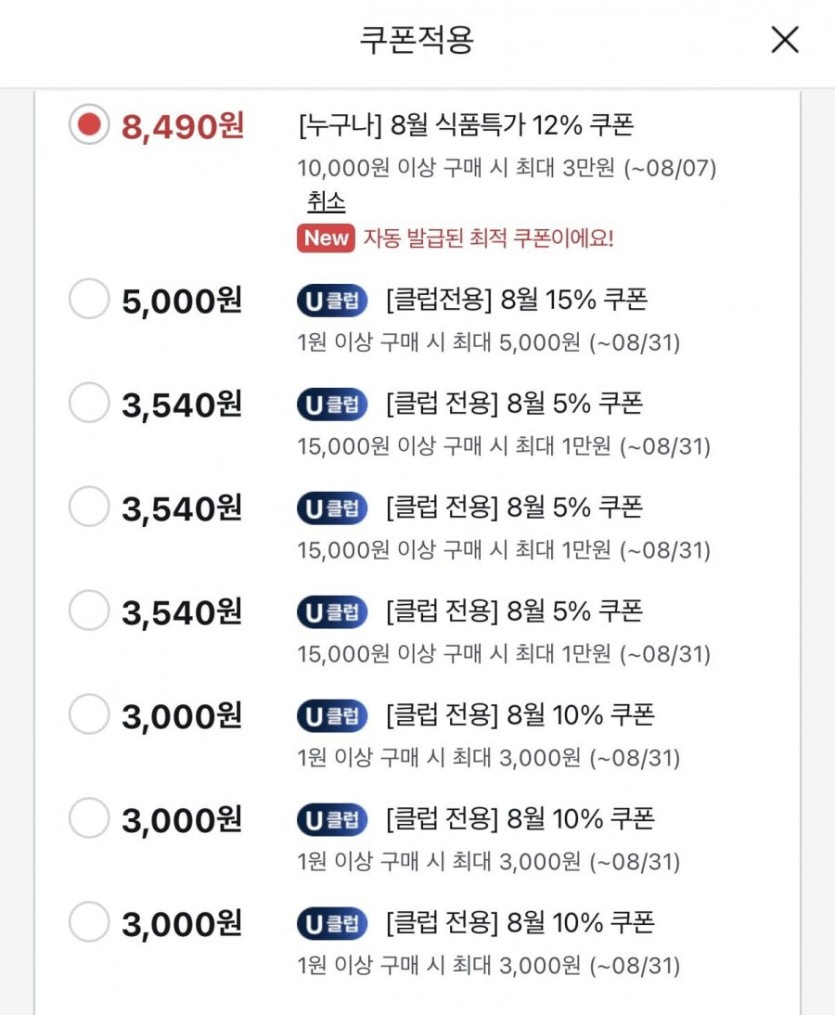Select the first 3,540원 coupon radio button
This screenshot has width=835, height=1015.
pyautogui.click(x=89, y=404)
